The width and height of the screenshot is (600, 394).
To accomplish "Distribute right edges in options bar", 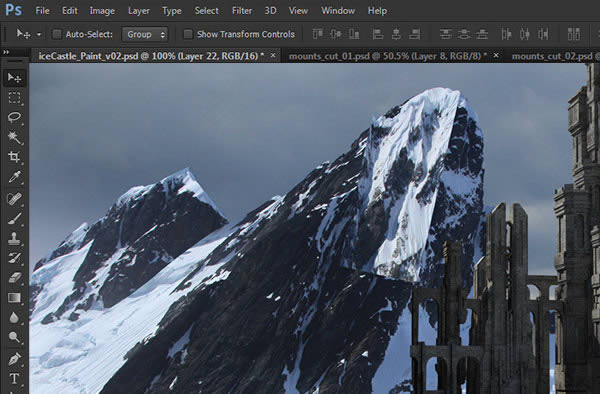I will (543, 34).
